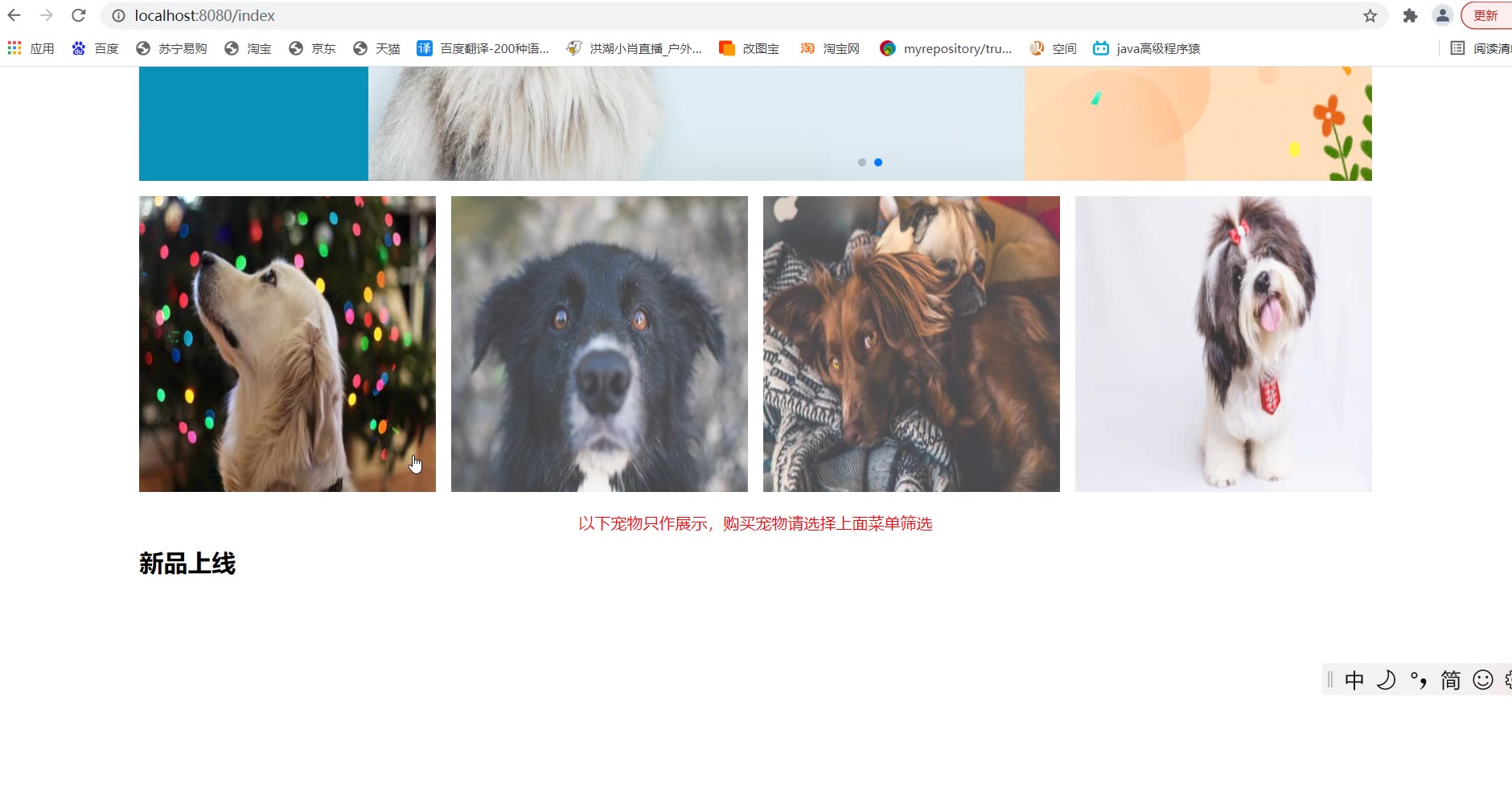Image resolution: width=1512 pixels, height=791 pixels.
Task: Toggle the 中 Chinese input mode
Action: pyautogui.click(x=1354, y=681)
